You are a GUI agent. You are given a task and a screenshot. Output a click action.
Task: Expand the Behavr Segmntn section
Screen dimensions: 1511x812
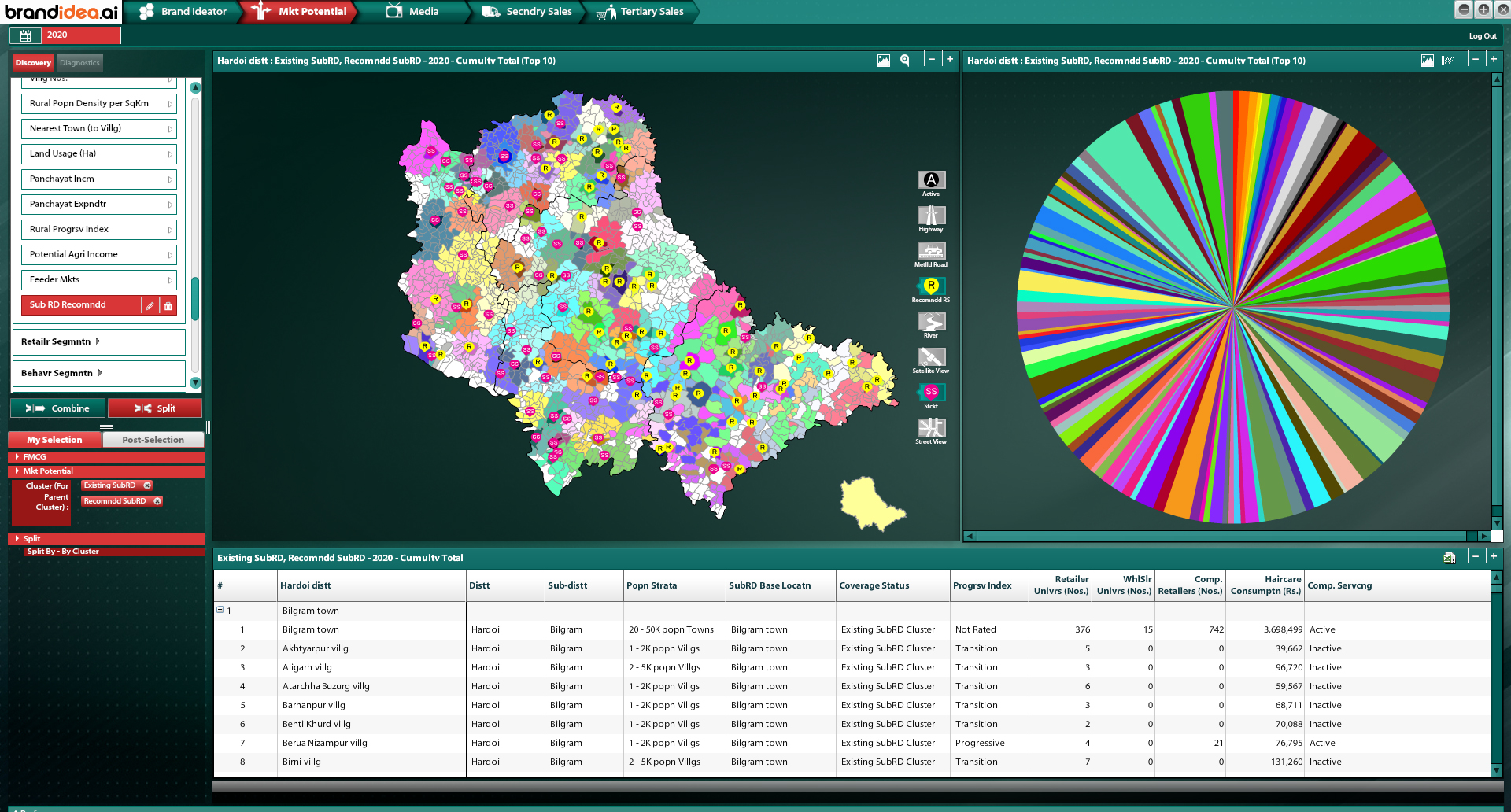pos(100,373)
